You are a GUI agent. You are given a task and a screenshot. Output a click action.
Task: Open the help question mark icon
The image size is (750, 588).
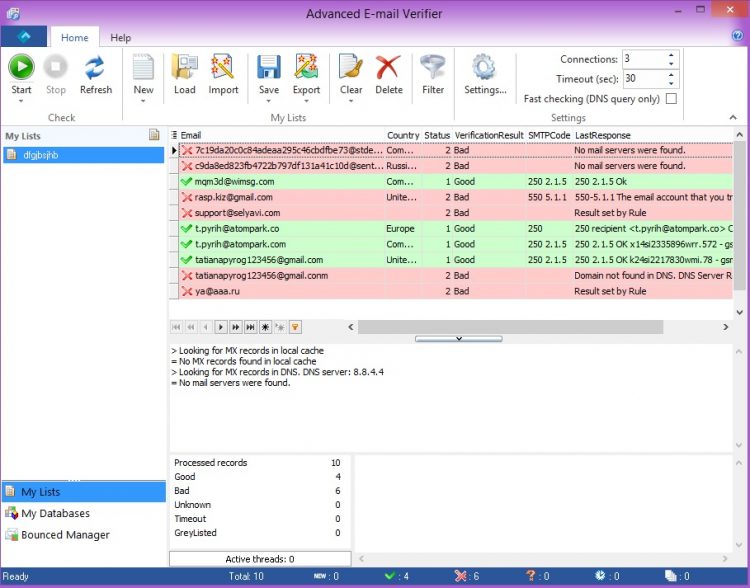tap(738, 35)
